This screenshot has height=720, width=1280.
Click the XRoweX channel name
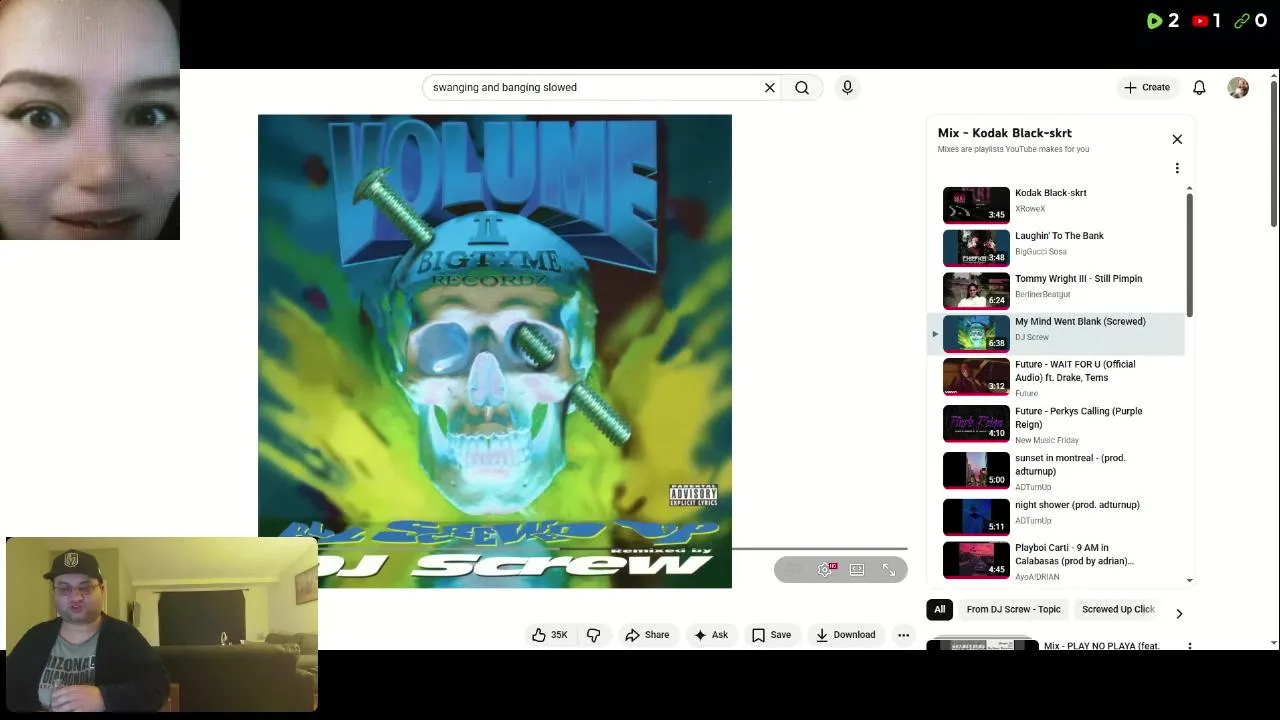pyautogui.click(x=1030, y=209)
